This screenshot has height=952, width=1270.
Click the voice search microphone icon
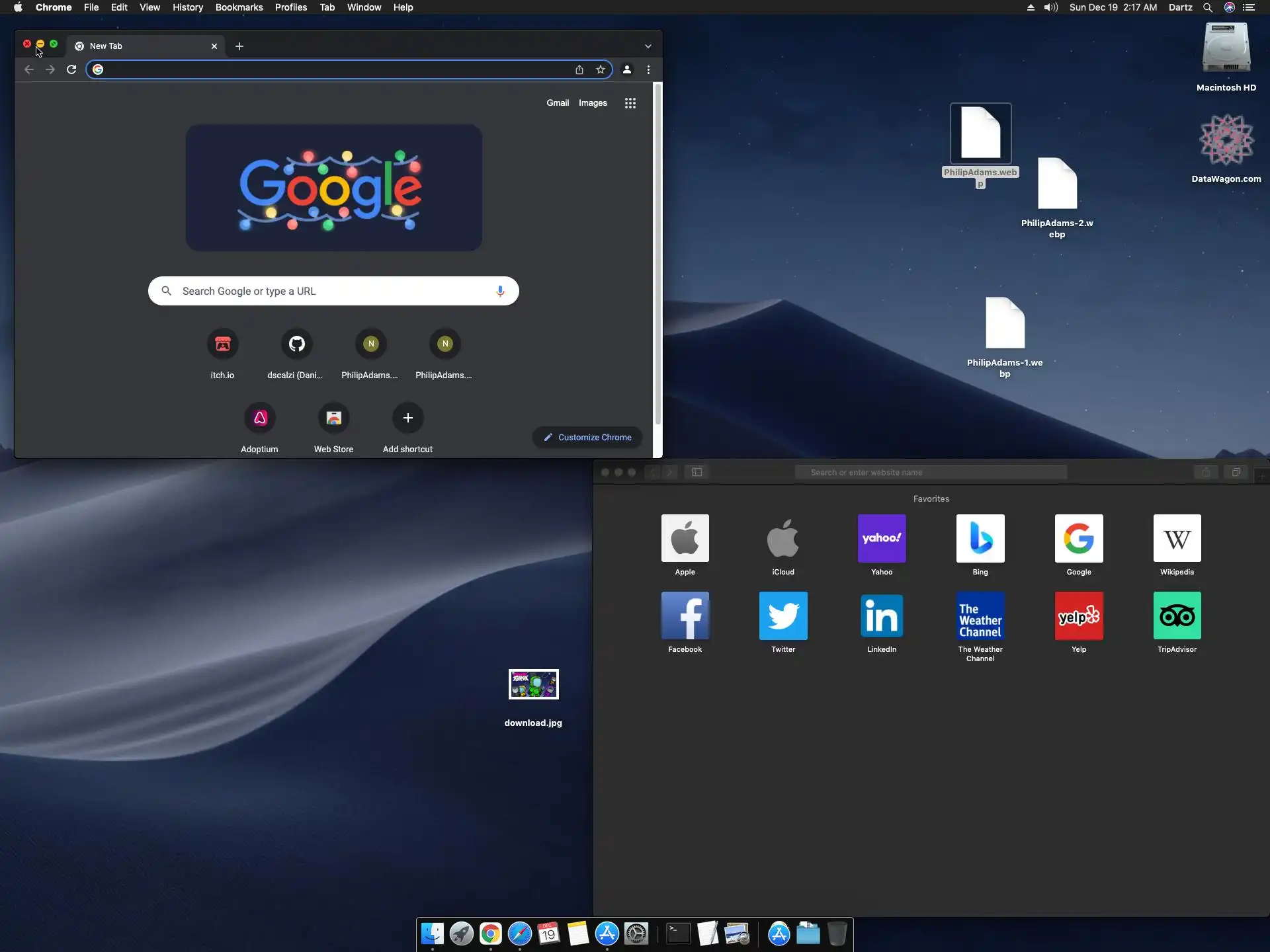(500, 291)
